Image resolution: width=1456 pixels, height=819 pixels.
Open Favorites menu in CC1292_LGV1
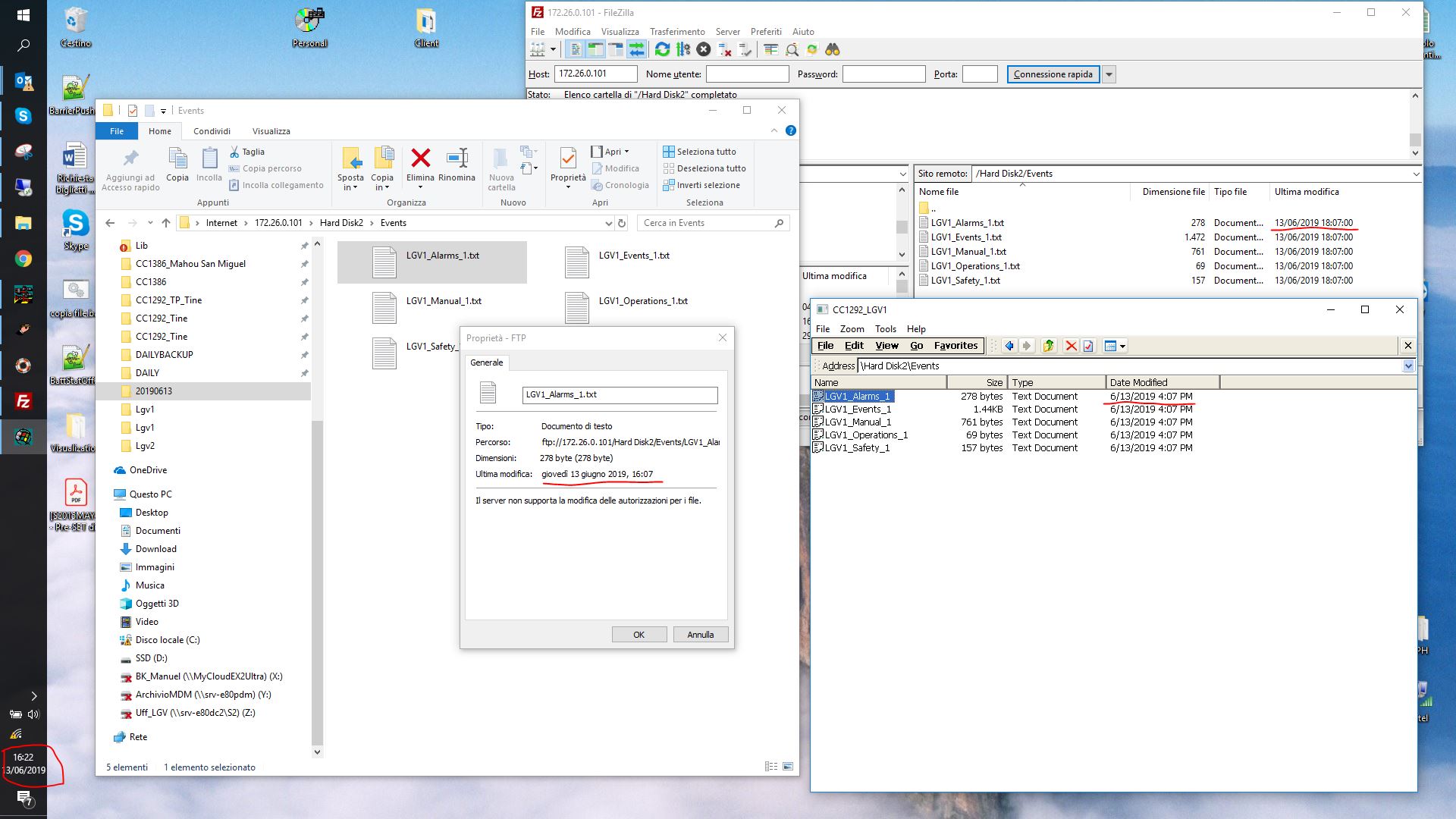(955, 346)
